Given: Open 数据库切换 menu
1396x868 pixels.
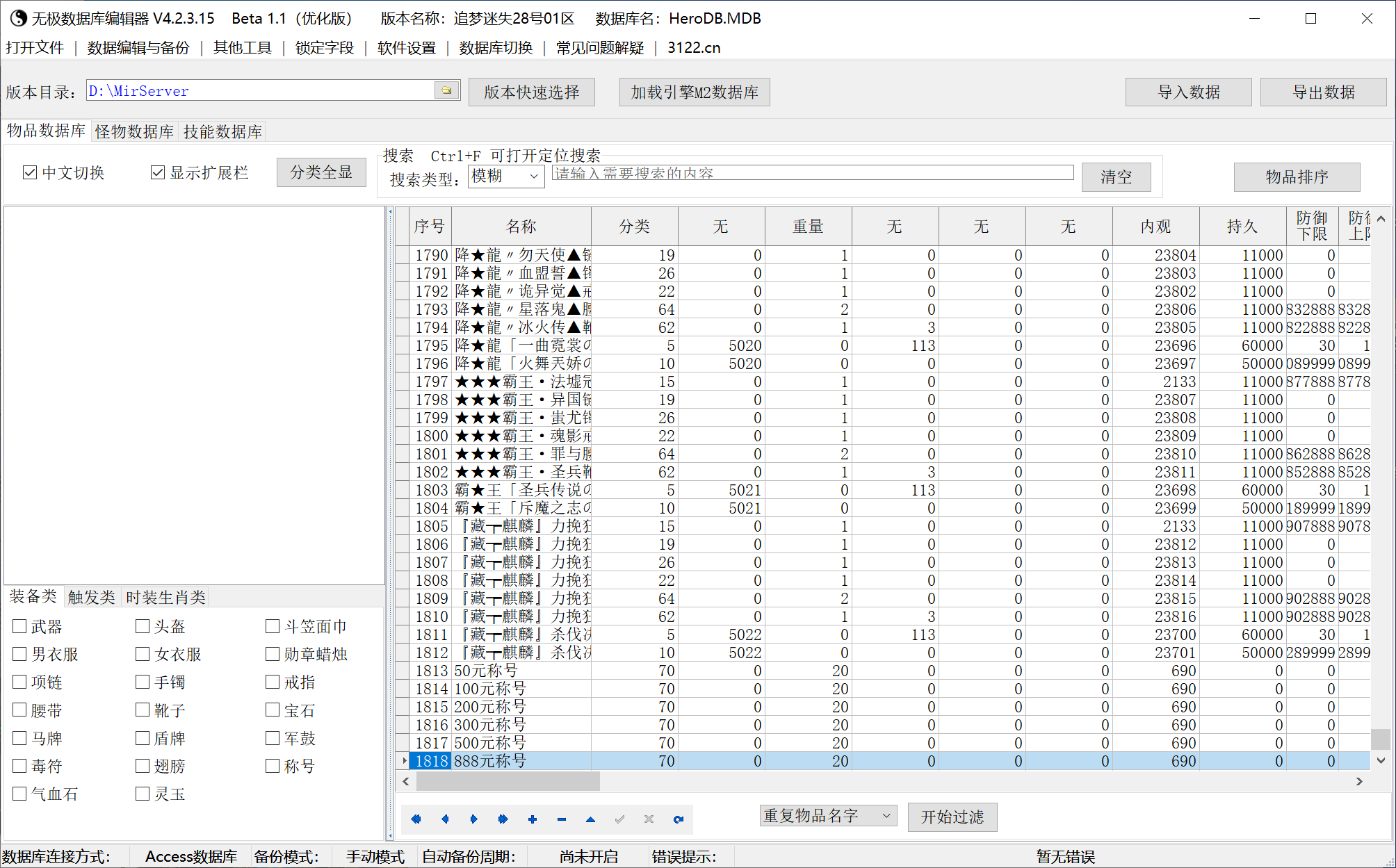Looking at the screenshot, I should tap(496, 48).
